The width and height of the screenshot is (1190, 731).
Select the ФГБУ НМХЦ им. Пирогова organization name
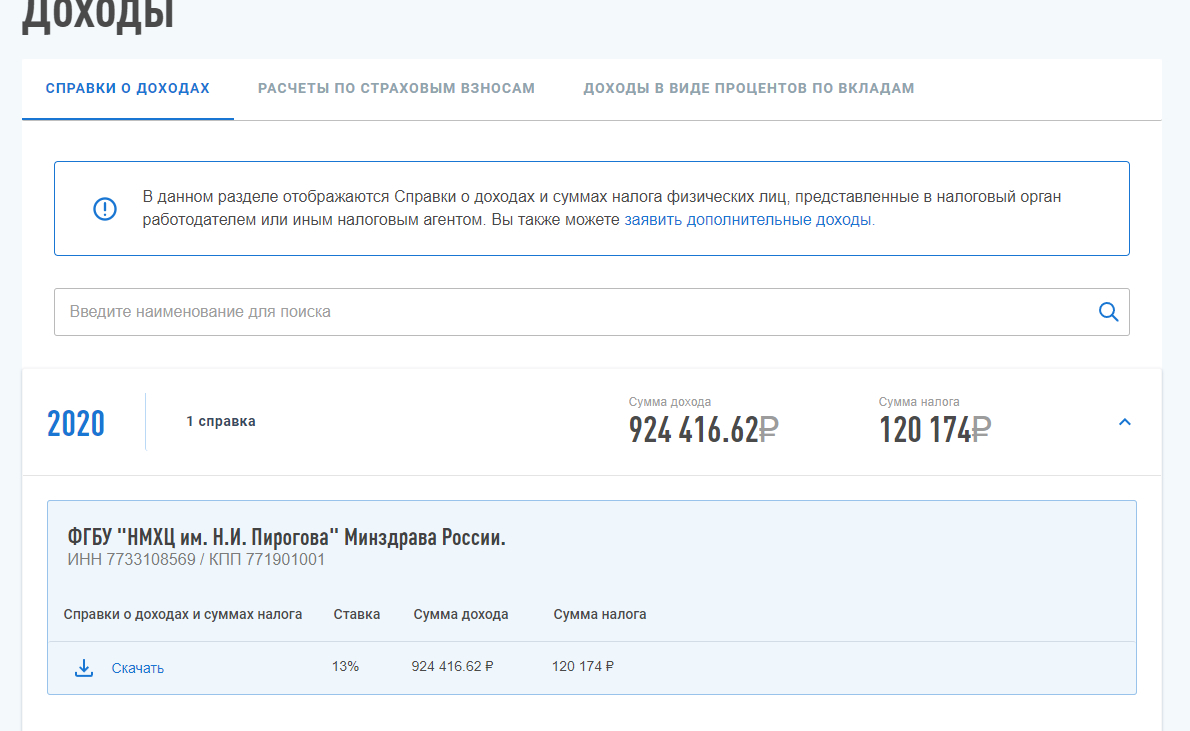pyautogui.click(x=286, y=538)
